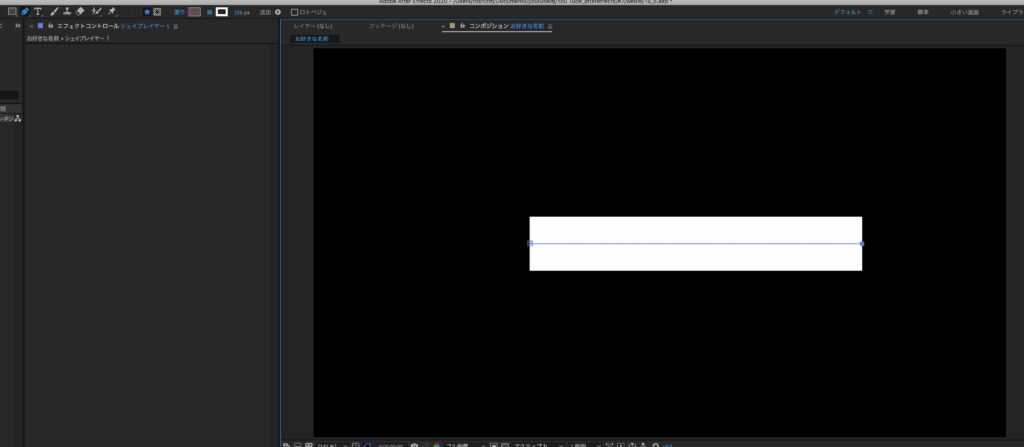Image resolution: width=1024 pixels, height=447 pixels.
Task: Open the 追加 add-shape-attribute menu button
Action: tap(278, 12)
